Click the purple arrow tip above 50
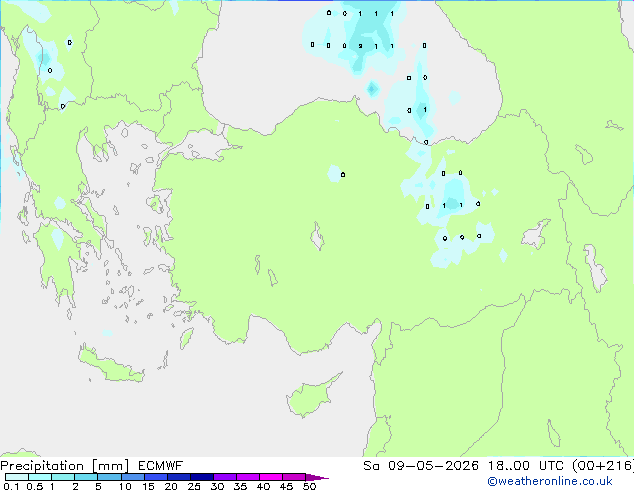 (317, 477)
